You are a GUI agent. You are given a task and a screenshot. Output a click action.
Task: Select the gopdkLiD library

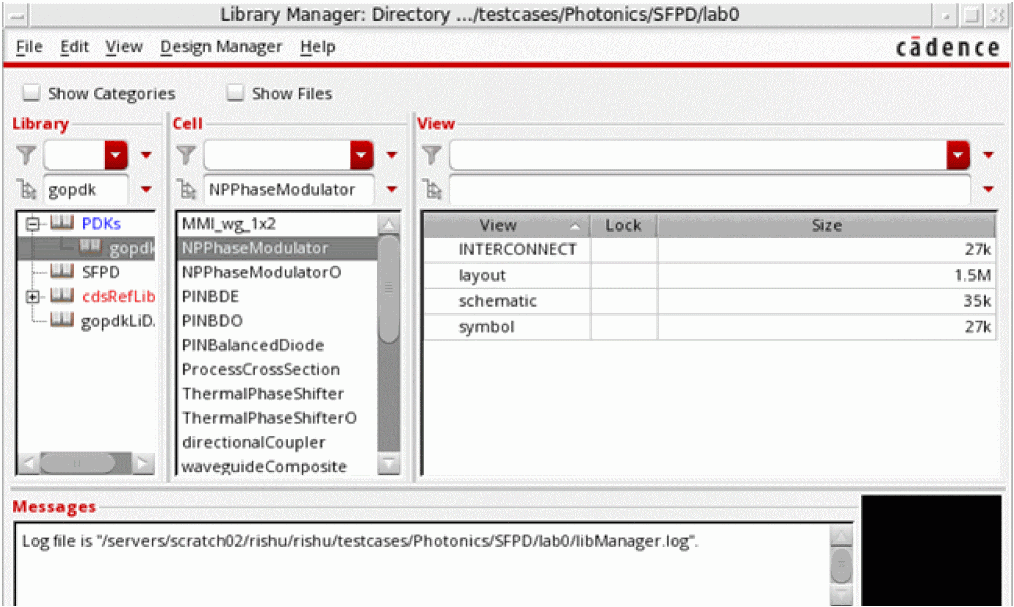tap(118, 321)
